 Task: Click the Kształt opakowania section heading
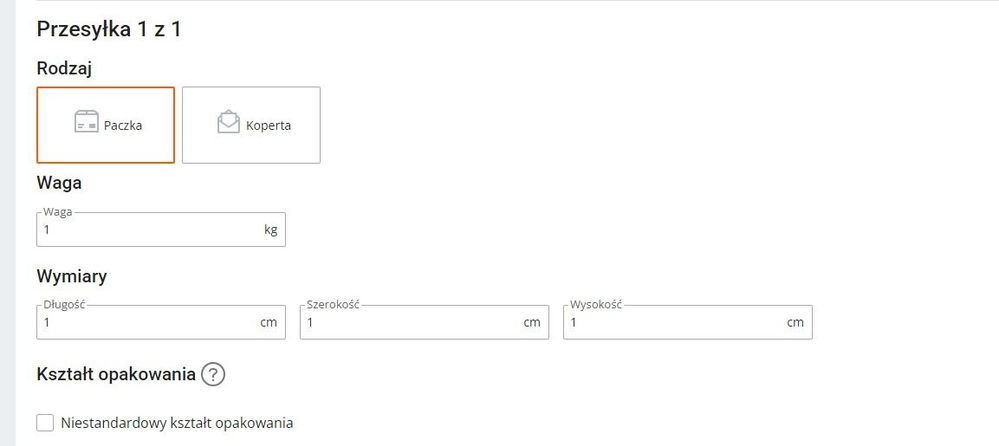tap(115, 375)
